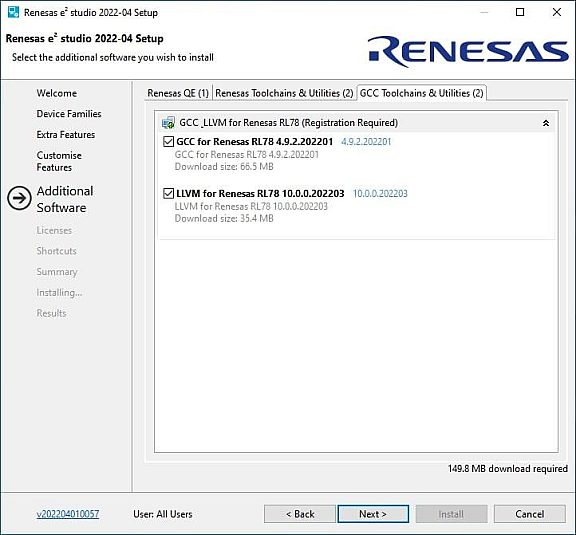Click the Back button

pos(300,514)
